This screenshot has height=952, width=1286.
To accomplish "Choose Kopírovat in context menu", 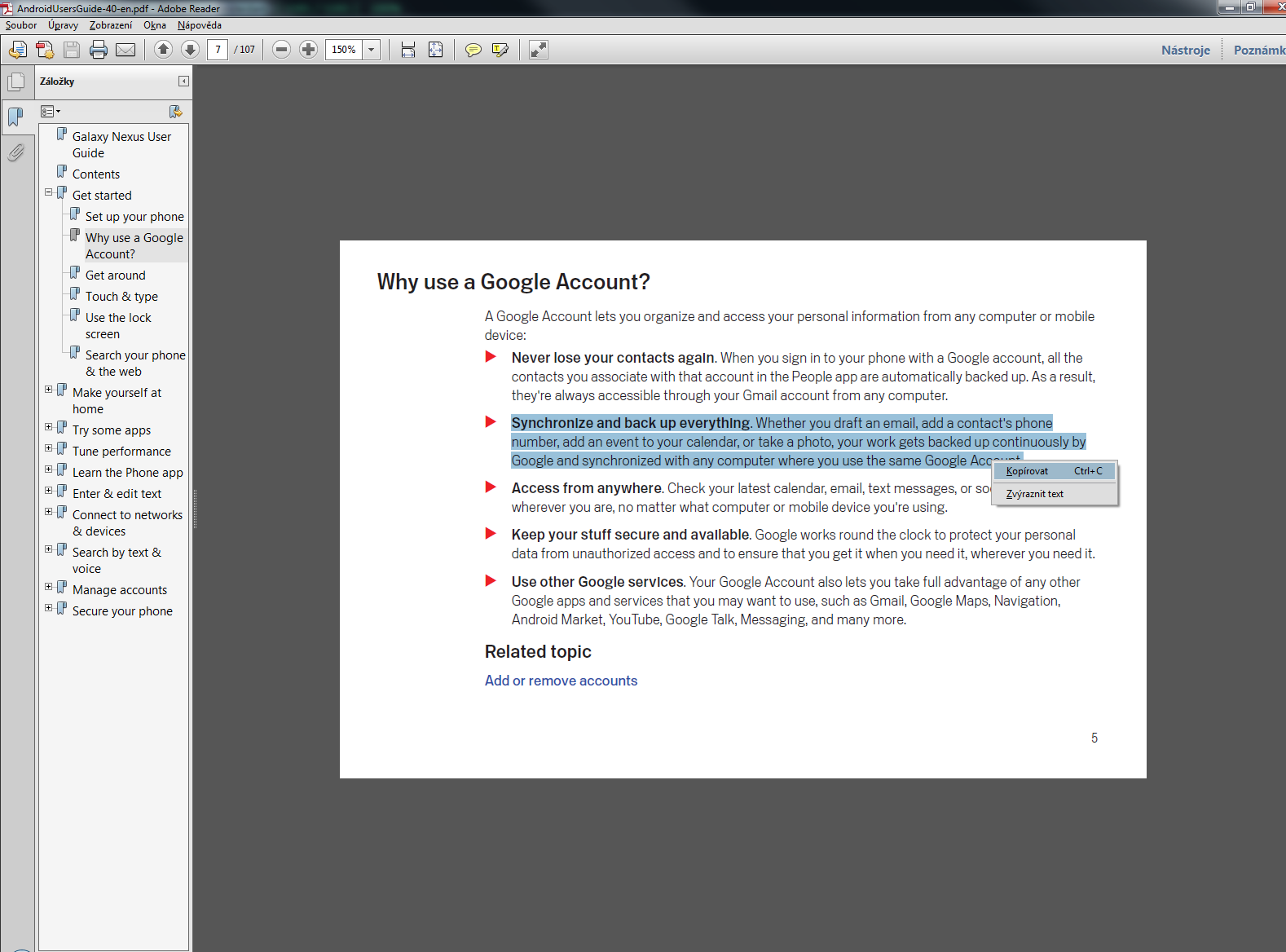I will (x=1055, y=471).
